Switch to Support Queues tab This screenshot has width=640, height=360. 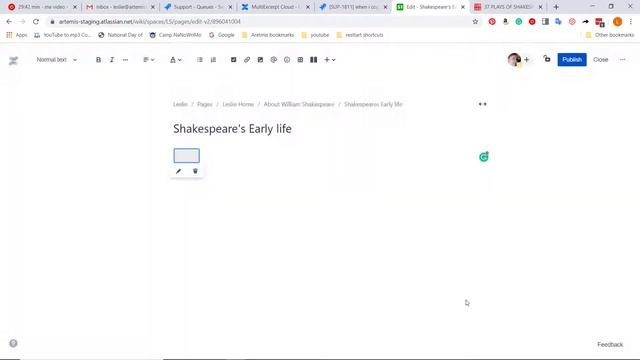click(x=198, y=7)
